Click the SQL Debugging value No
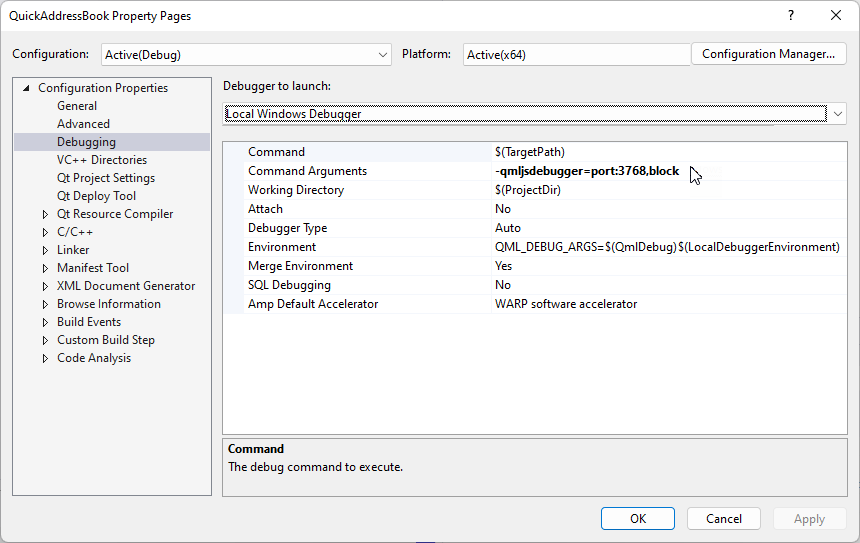Image resolution: width=860 pixels, height=543 pixels. point(503,285)
